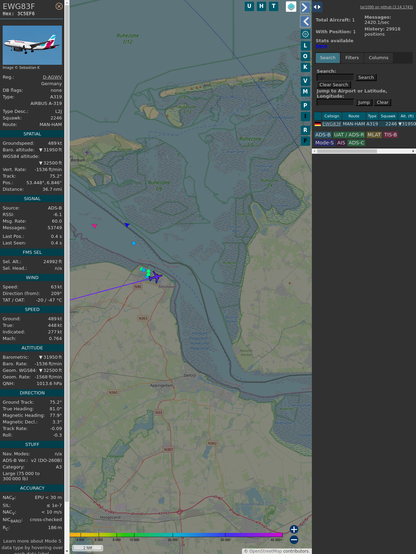Click the Clear Search button
The height and width of the screenshot is (554, 416).
tap(334, 85)
